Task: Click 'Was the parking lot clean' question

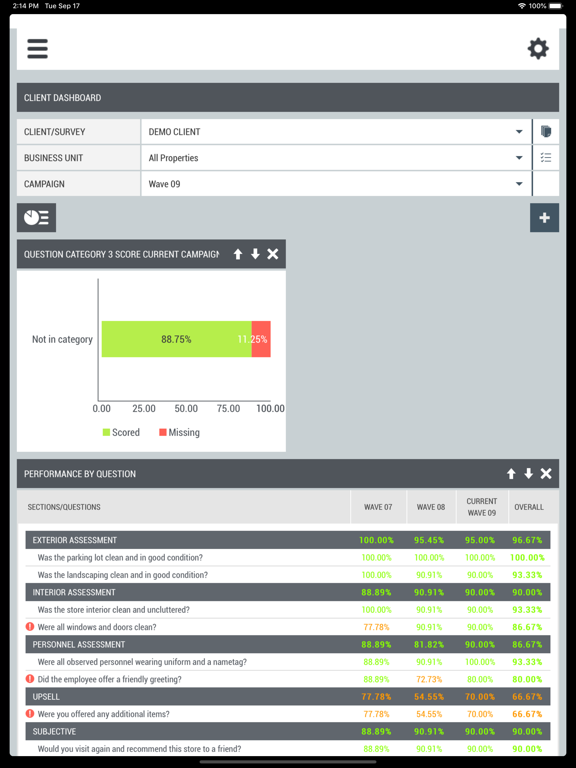Action: point(120,557)
